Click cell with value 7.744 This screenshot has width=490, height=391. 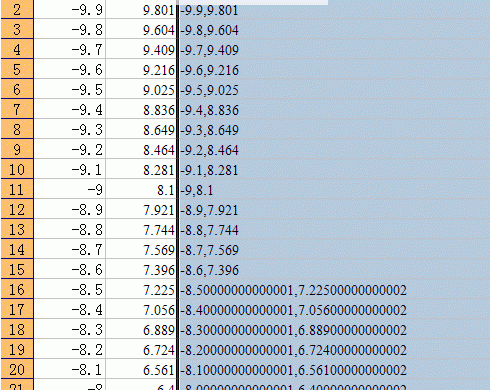(x=141, y=229)
